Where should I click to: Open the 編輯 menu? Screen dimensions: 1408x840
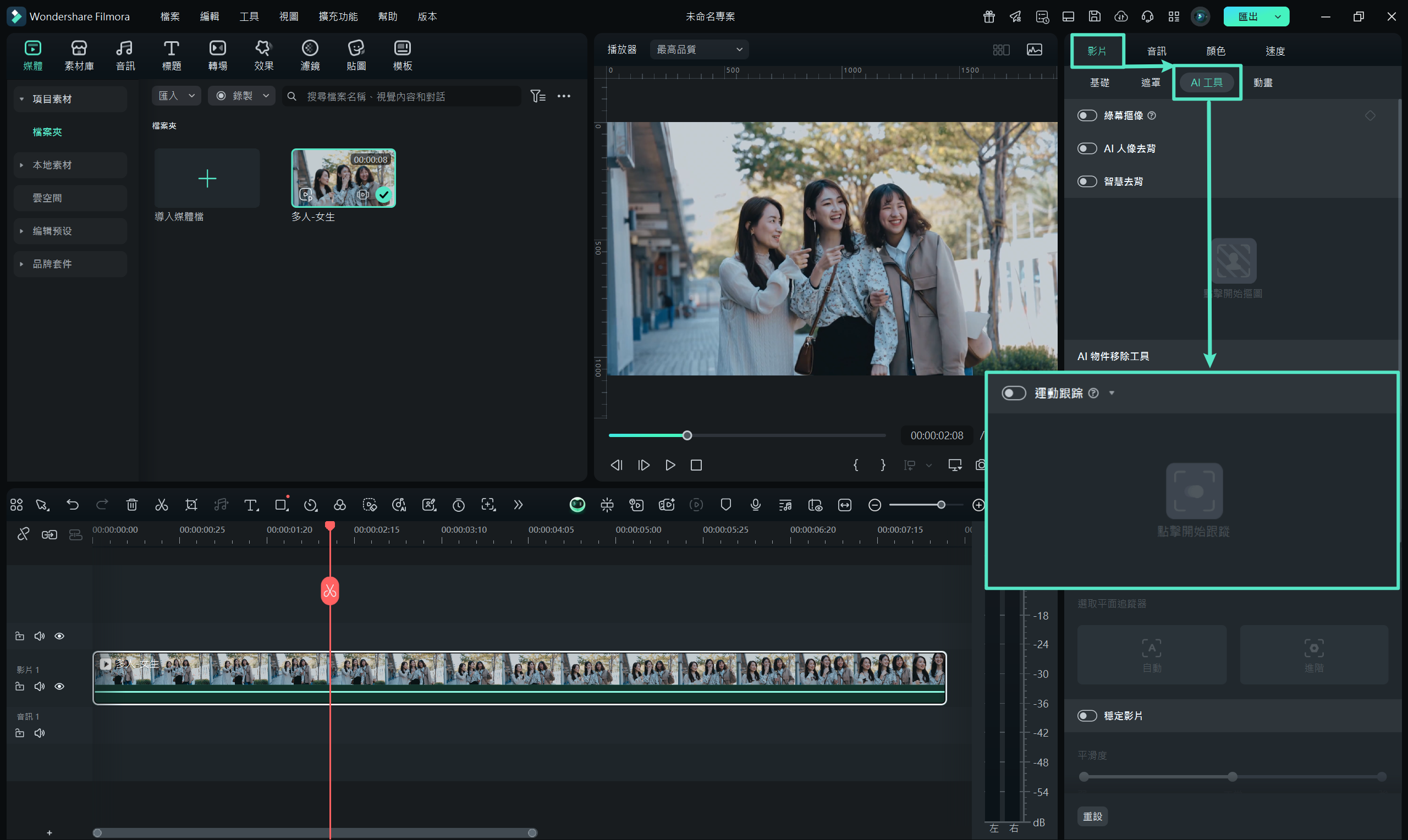click(210, 16)
